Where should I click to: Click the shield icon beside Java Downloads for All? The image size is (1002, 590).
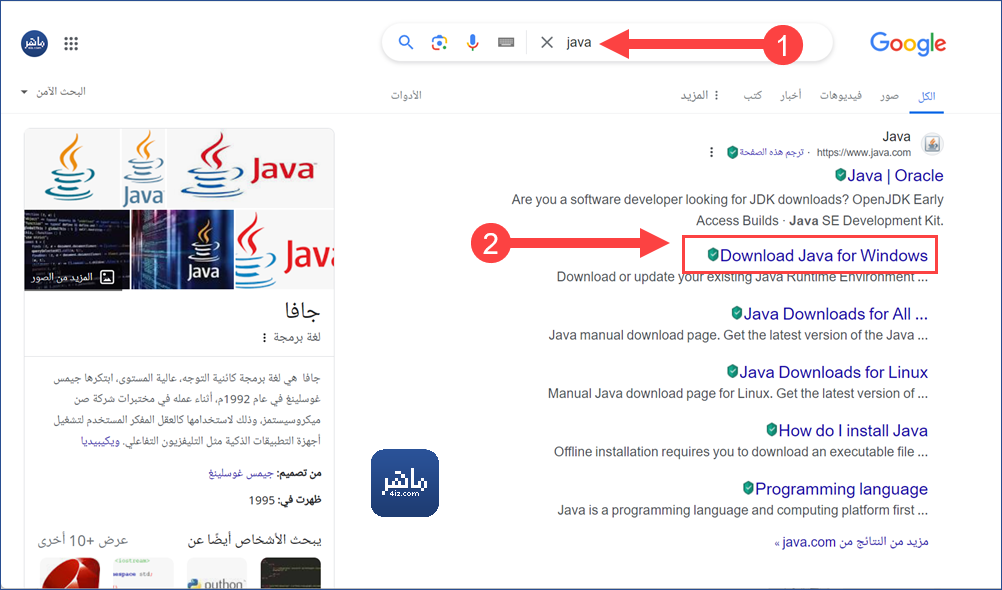coord(736,313)
